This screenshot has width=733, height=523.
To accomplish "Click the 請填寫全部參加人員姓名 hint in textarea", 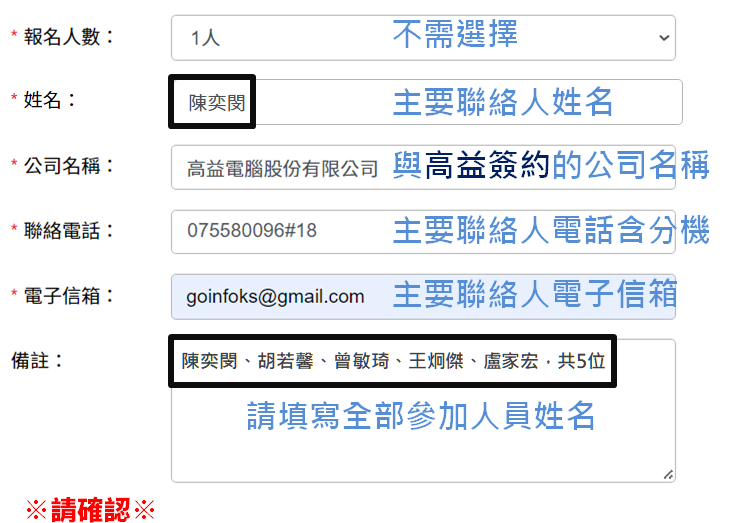I will (421, 415).
